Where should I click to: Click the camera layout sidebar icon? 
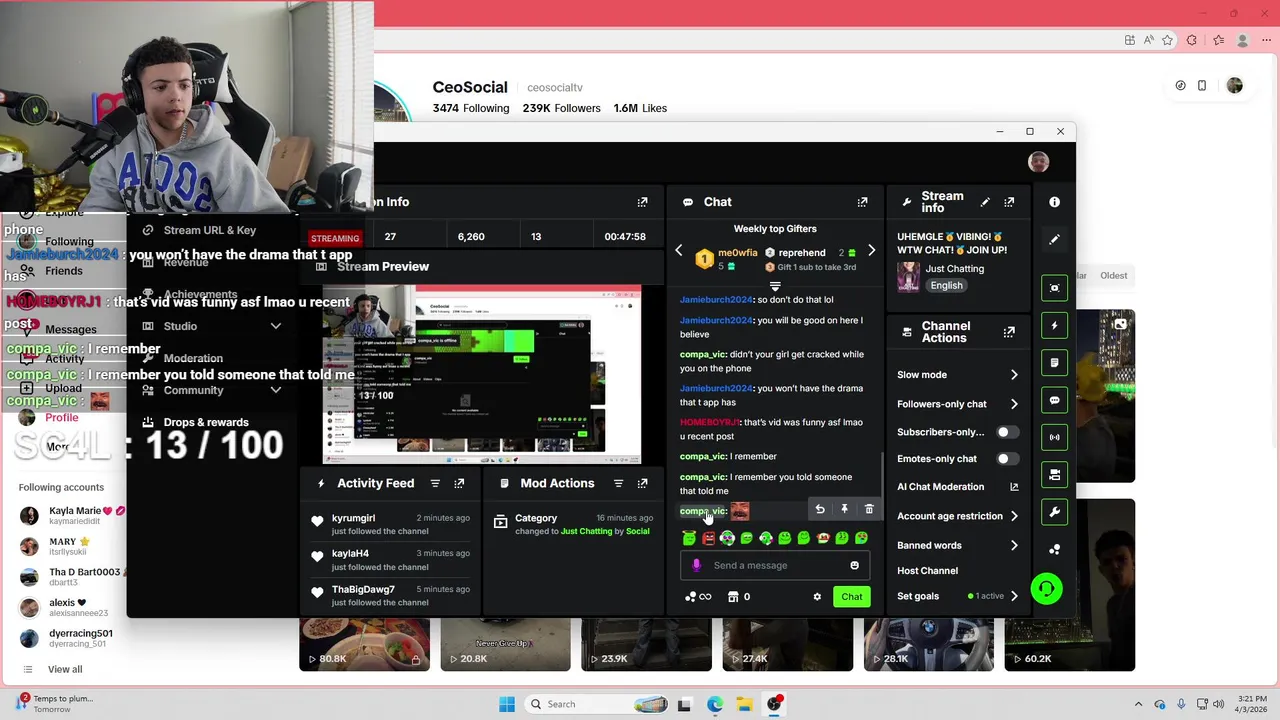1054,475
